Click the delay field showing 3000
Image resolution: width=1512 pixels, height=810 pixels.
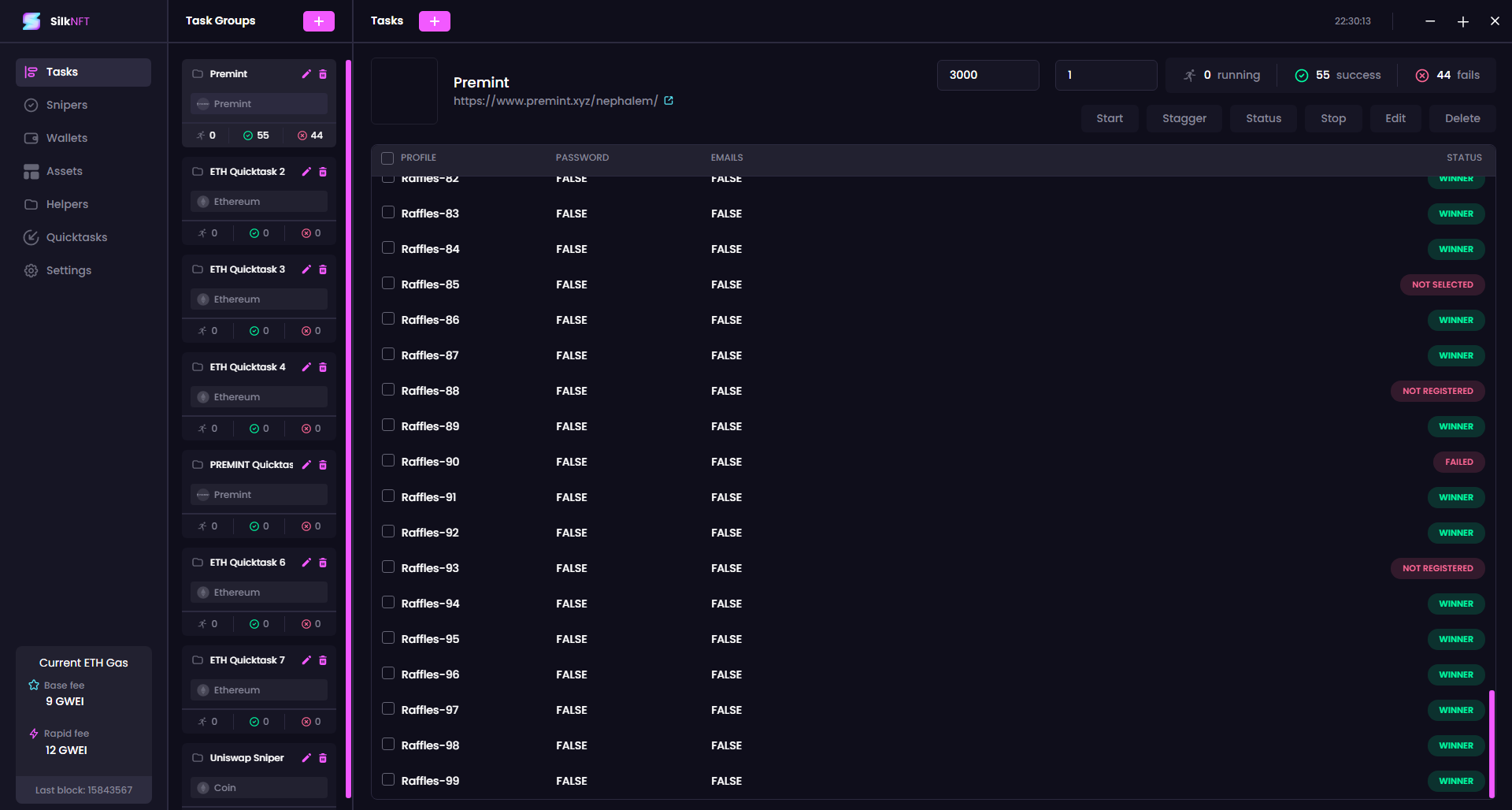click(988, 75)
